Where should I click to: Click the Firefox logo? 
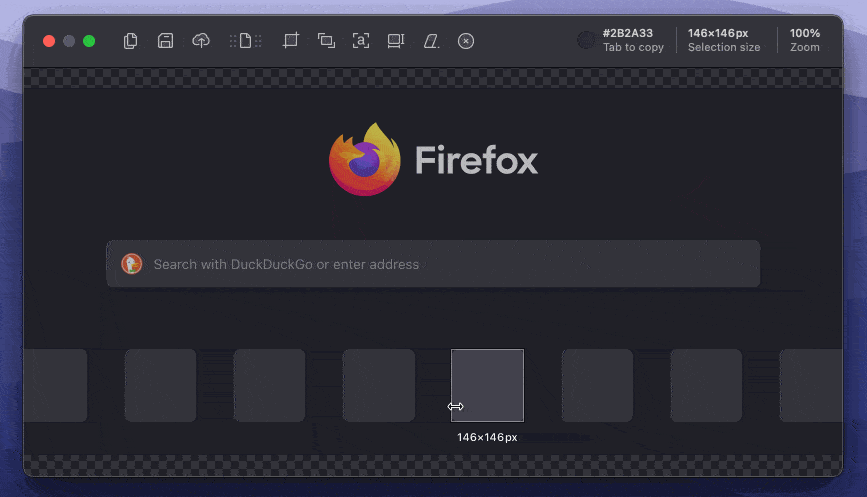click(x=365, y=159)
